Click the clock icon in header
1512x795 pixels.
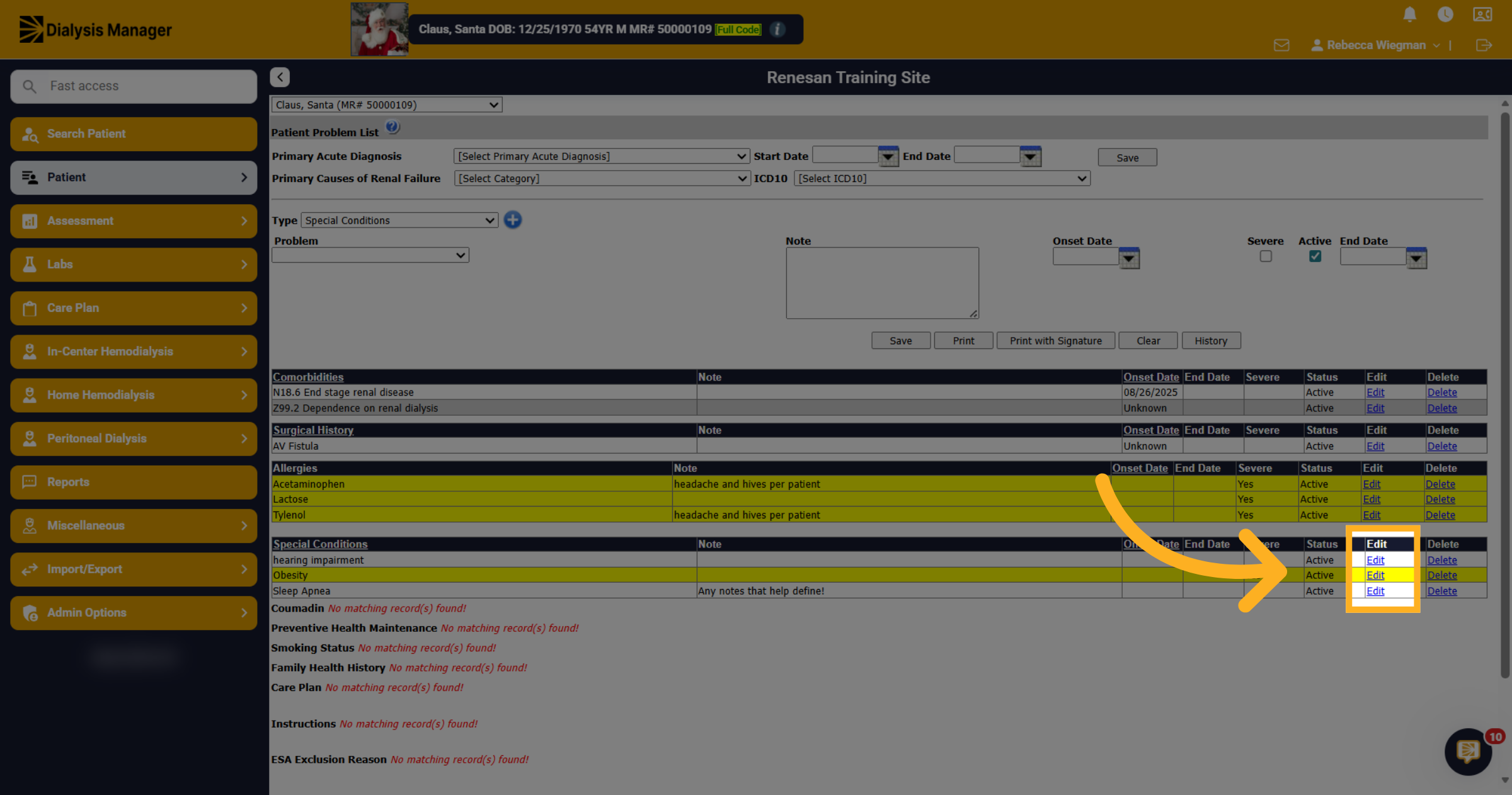pyautogui.click(x=1445, y=14)
